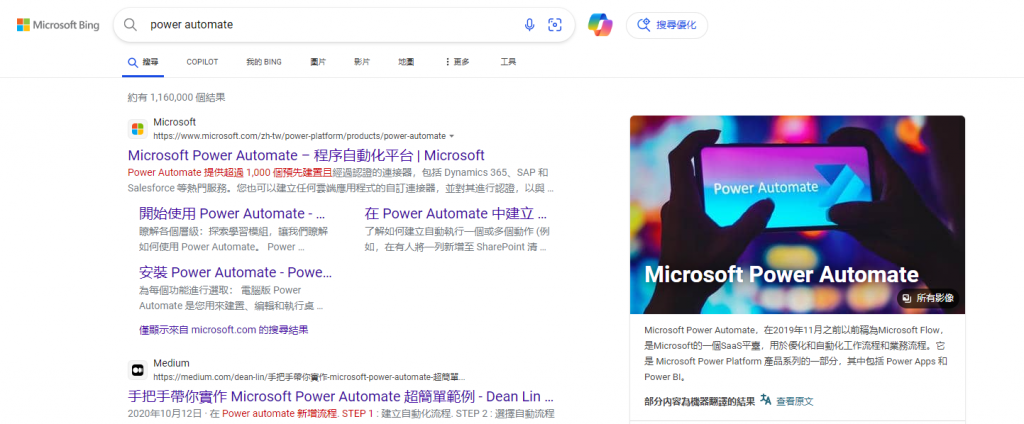
Task: Click the Medium site name label
Action: [171, 363]
